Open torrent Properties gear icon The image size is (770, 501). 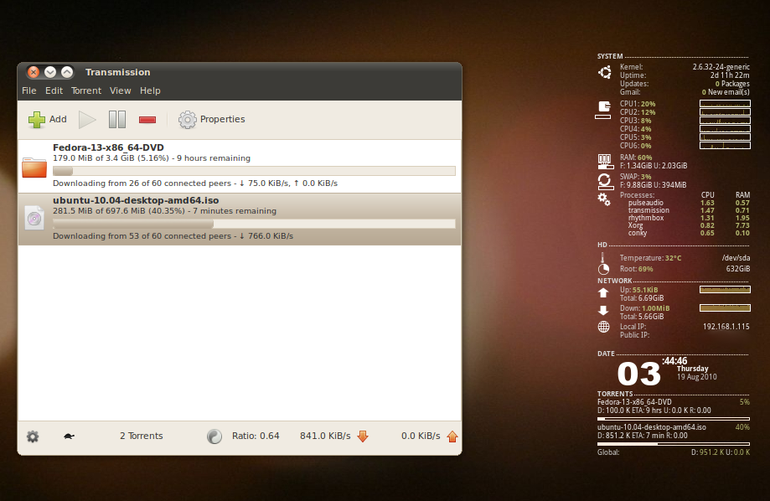[187, 119]
